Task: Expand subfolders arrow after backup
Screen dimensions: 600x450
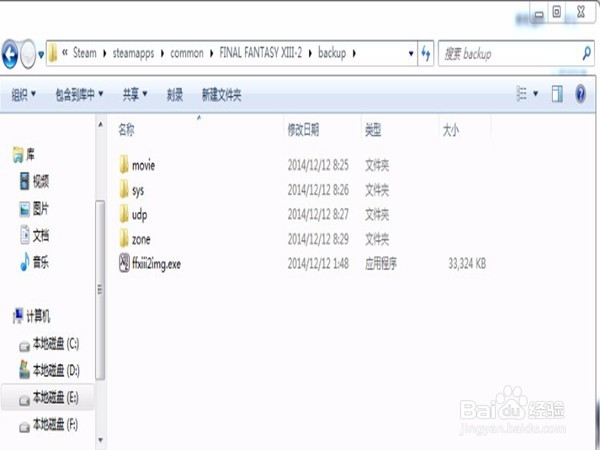Action: pyautogui.click(x=354, y=53)
